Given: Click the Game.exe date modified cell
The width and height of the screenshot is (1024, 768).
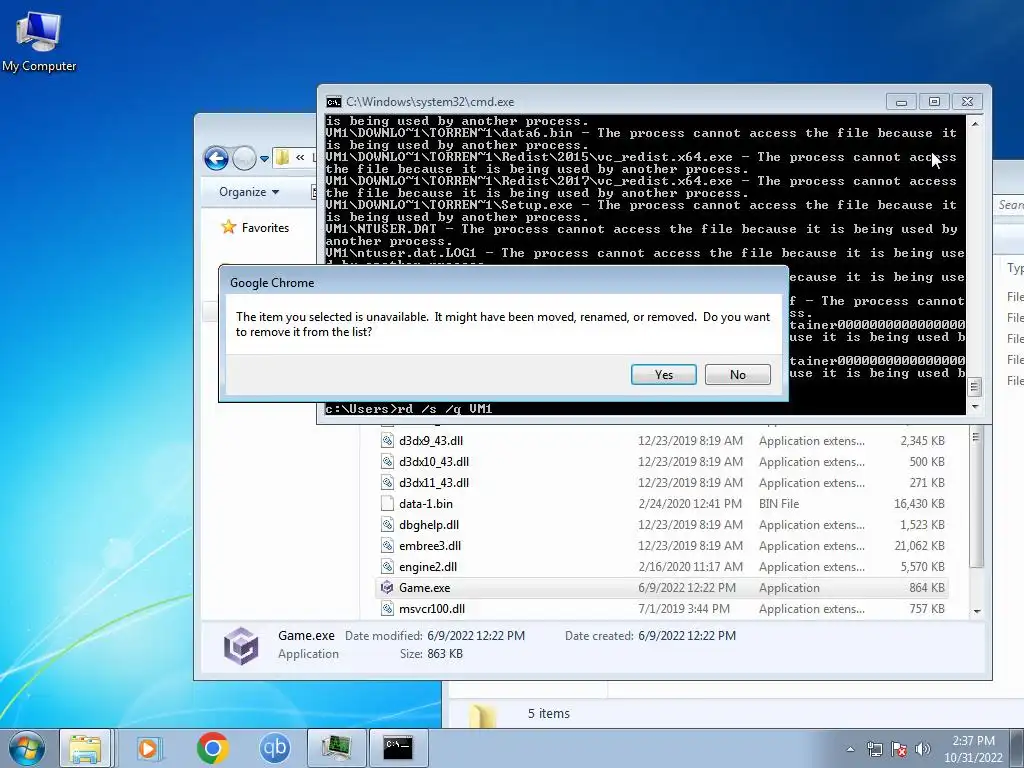Looking at the screenshot, I should (x=687, y=588).
